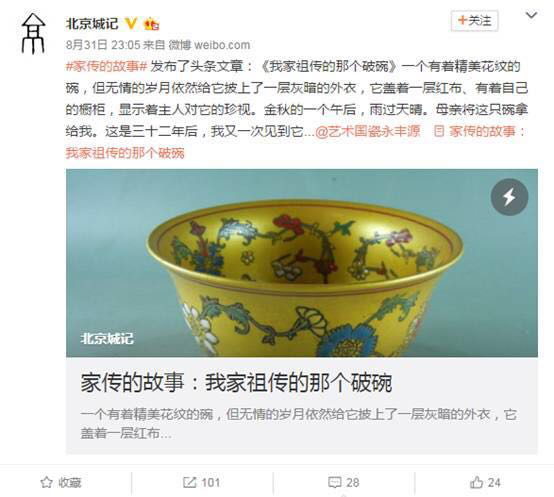The height and width of the screenshot is (497, 554).
Task: Click the repost icon with 101
Action: pyautogui.click(x=201, y=483)
